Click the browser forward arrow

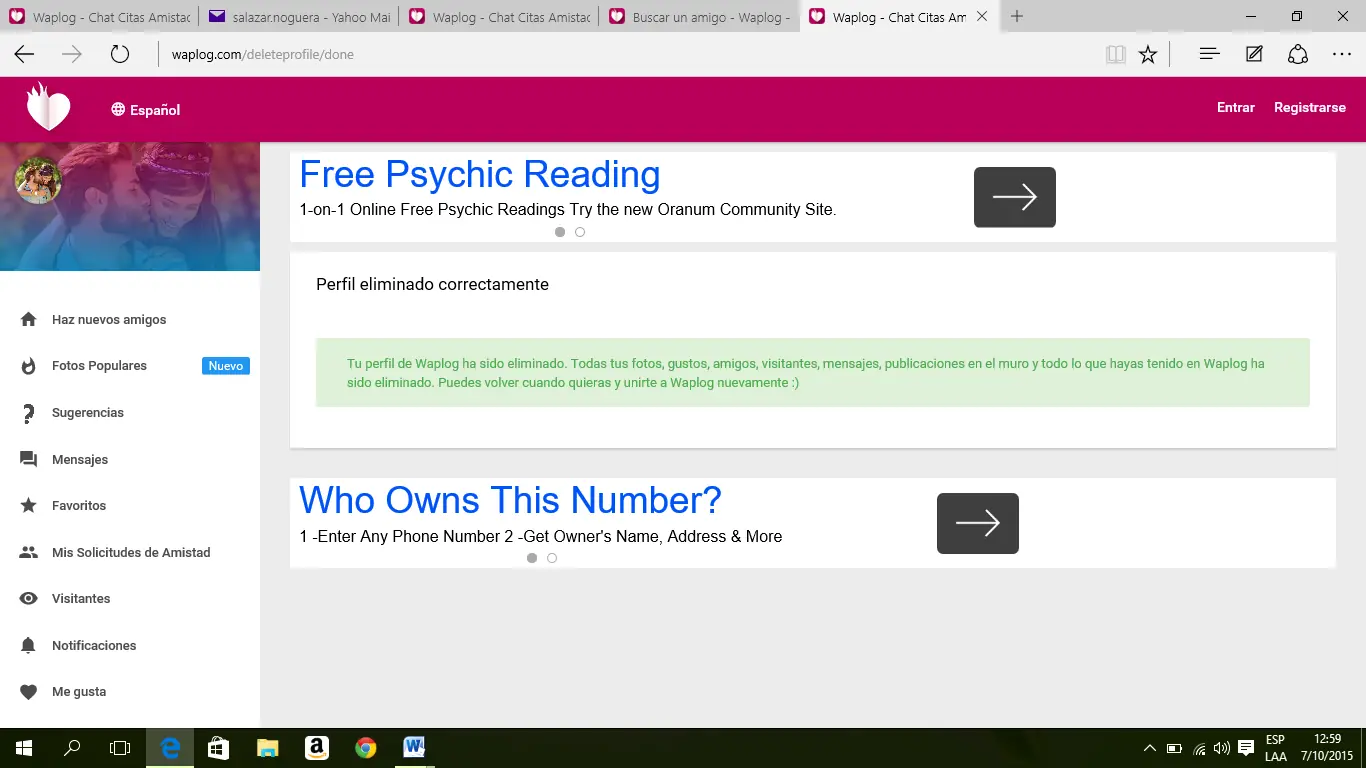pyautogui.click(x=72, y=55)
